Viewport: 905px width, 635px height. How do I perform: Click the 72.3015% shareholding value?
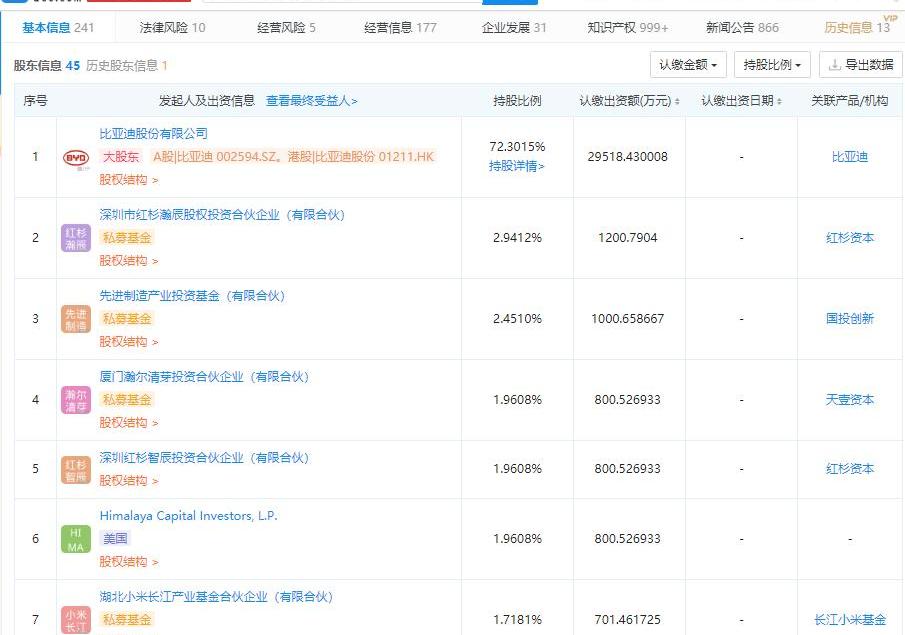coord(517,147)
